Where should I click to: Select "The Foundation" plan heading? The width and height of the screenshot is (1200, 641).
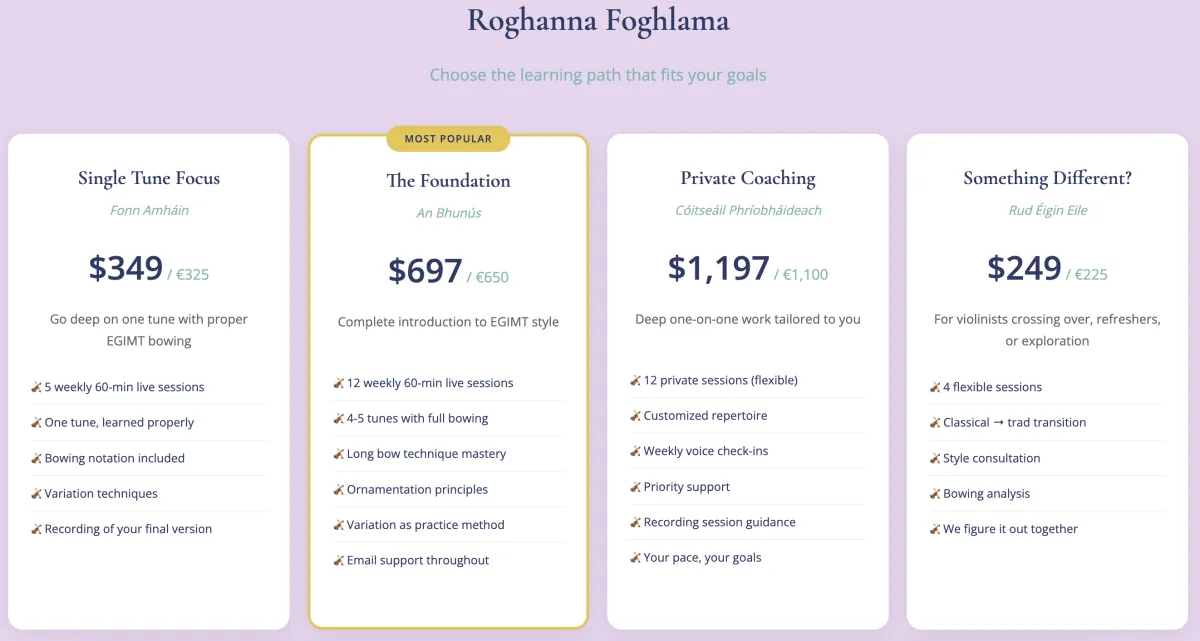(x=448, y=181)
